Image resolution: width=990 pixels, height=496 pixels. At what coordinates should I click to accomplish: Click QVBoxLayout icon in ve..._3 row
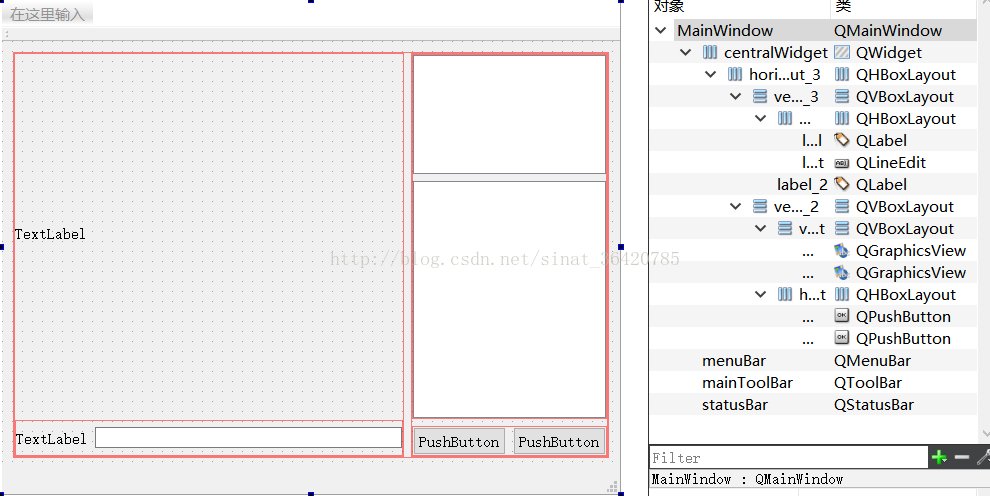pyautogui.click(x=842, y=97)
